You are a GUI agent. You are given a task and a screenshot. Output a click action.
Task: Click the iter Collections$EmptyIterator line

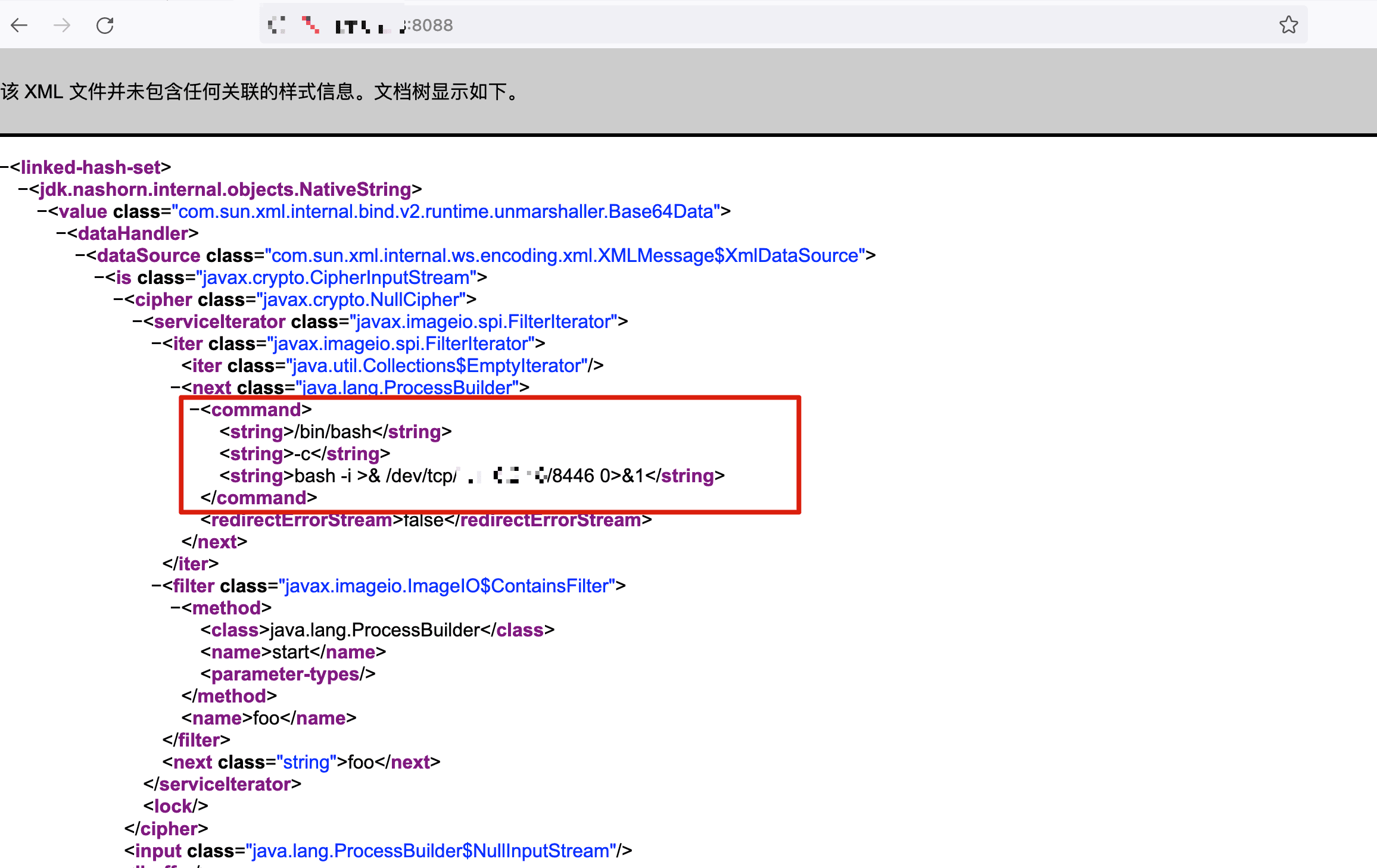click(x=392, y=366)
